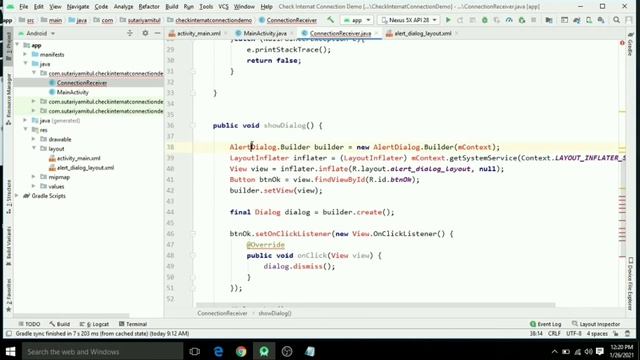
Task: Open the app run configuration dropdown
Action: coord(357,20)
